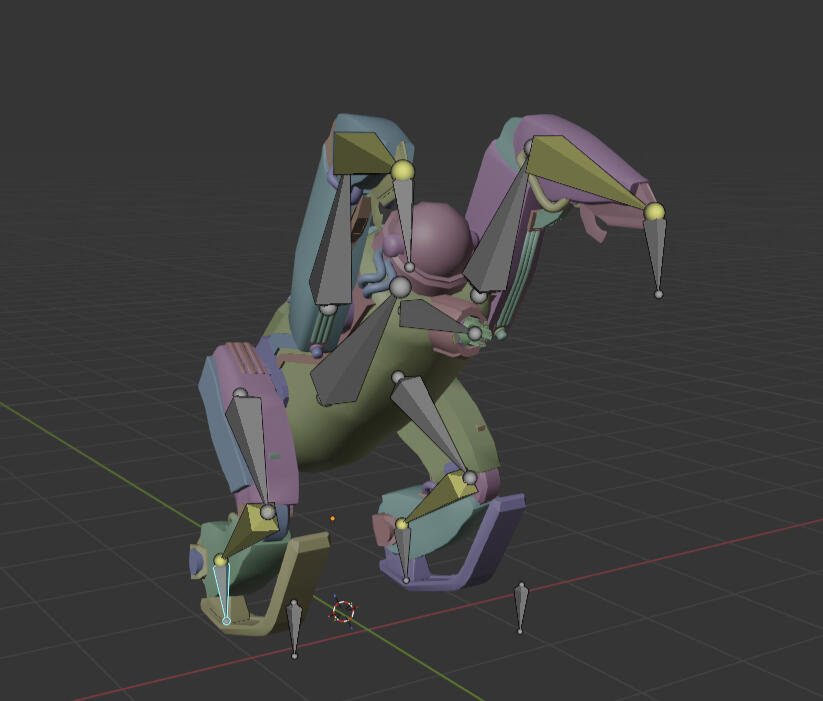The image size is (823, 701).
Task: Select the cyan-outlined foot bone
Action: click(223, 592)
